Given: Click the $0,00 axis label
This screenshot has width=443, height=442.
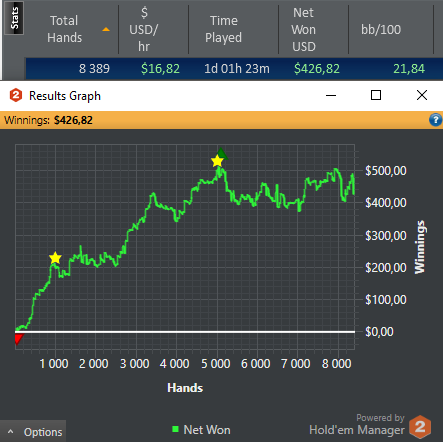Looking at the screenshot, I should (379, 332).
